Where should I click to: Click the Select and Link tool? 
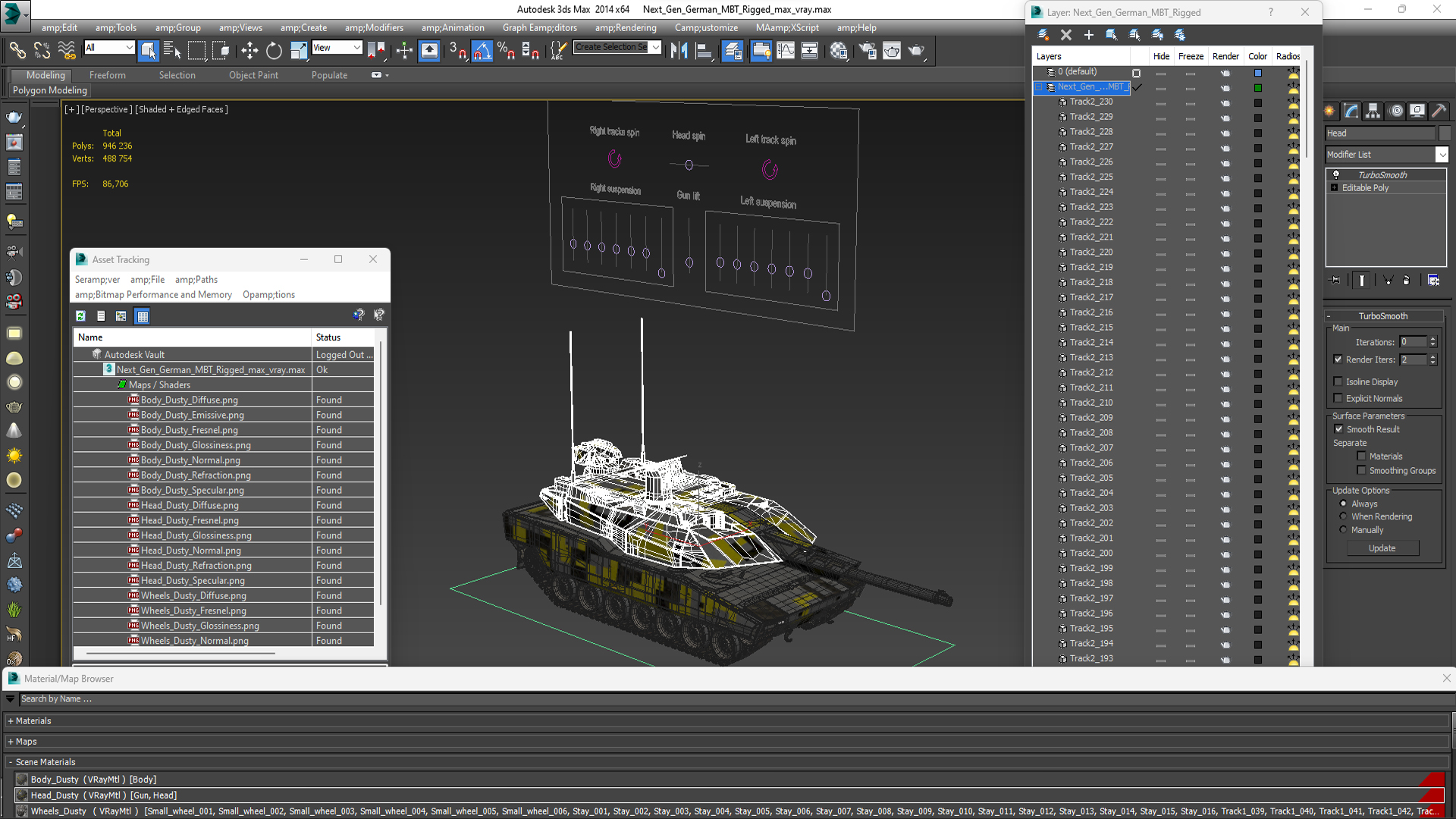pos(17,51)
